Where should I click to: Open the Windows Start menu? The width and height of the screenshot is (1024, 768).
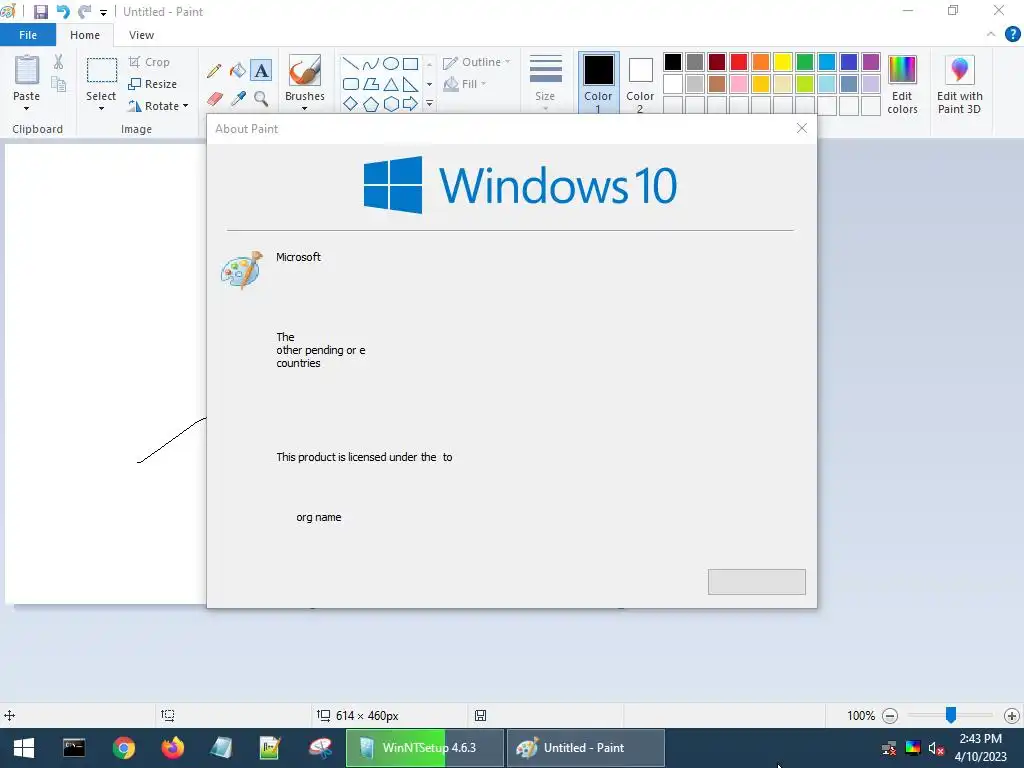[x=24, y=748]
